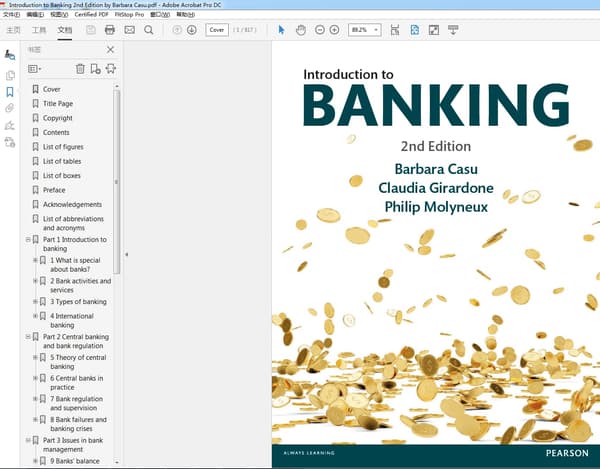The image size is (600, 469).
Task: Click the page number field showing Cover
Action: click(217, 30)
